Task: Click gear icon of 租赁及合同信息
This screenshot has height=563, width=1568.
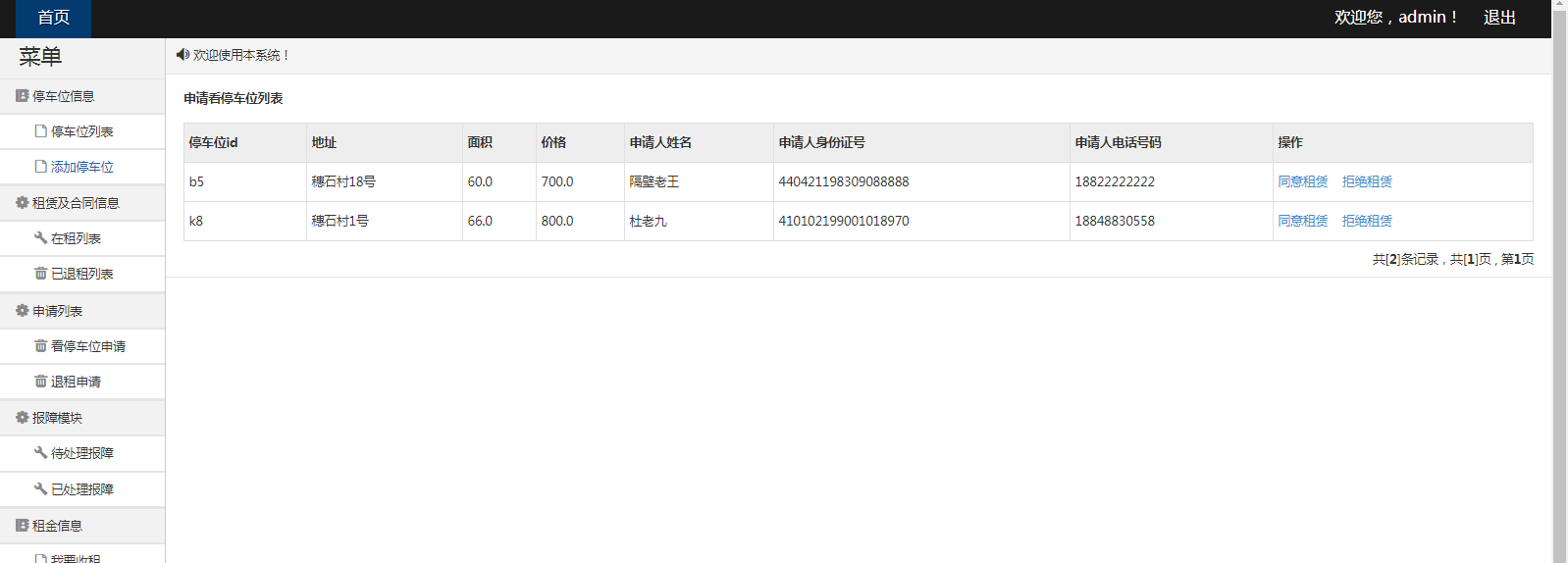Action: (x=22, y=203)
